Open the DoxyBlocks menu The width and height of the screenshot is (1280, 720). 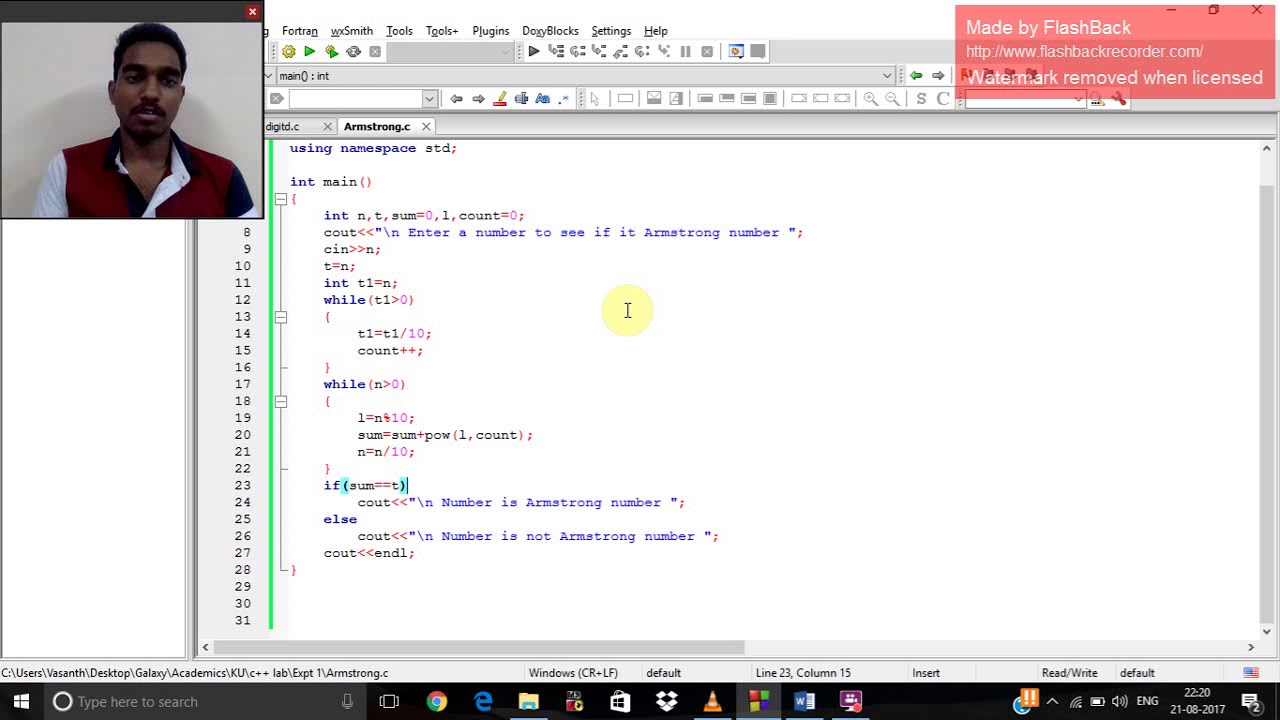(550, 31)
